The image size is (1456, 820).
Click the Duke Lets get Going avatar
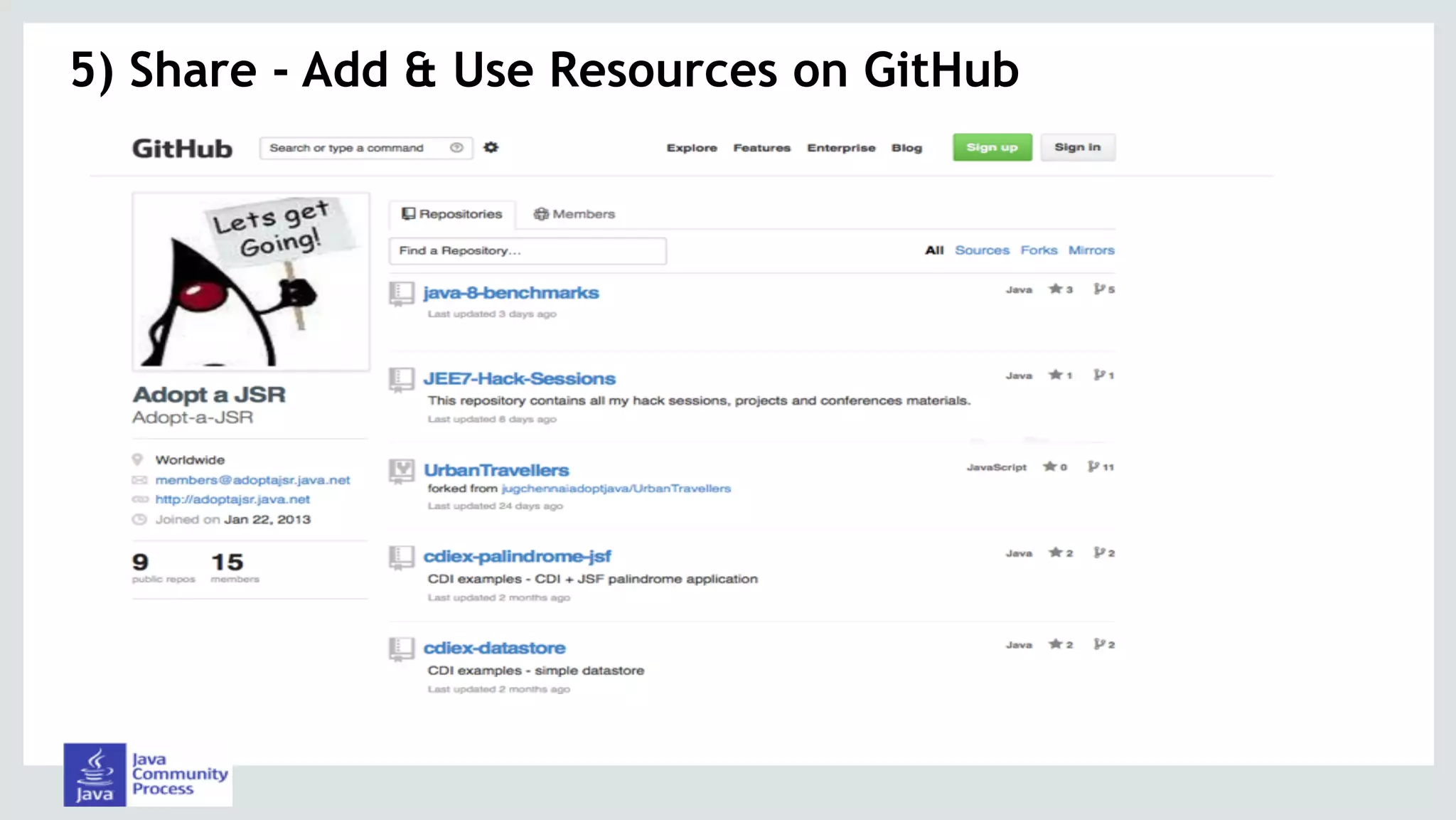coord(251,282)
